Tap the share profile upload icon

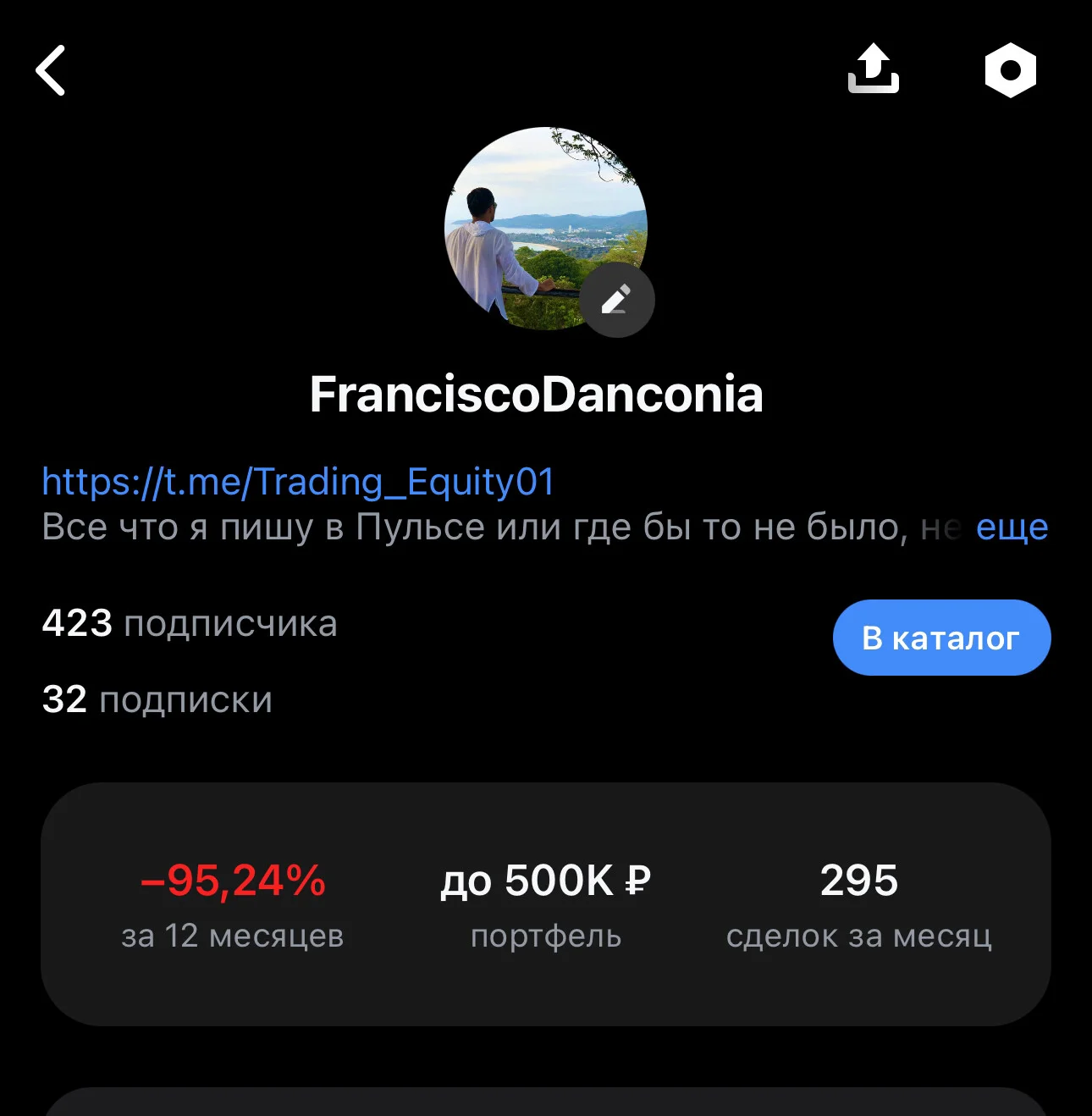[x=874, y=69]
